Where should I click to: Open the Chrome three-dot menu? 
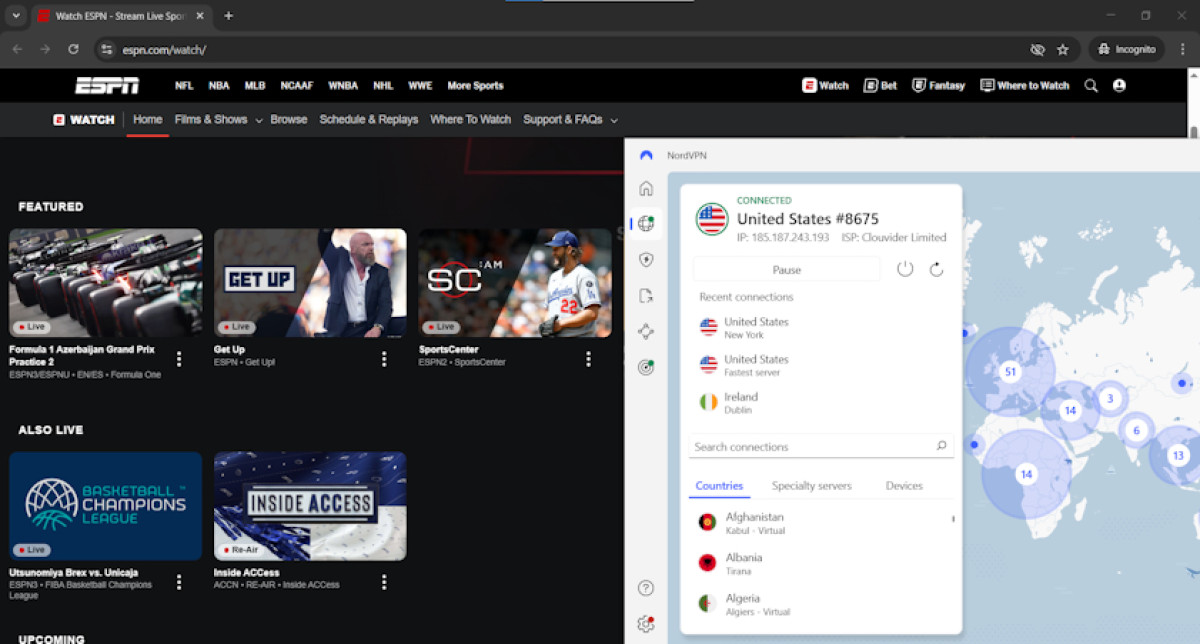pos(1182,49)
